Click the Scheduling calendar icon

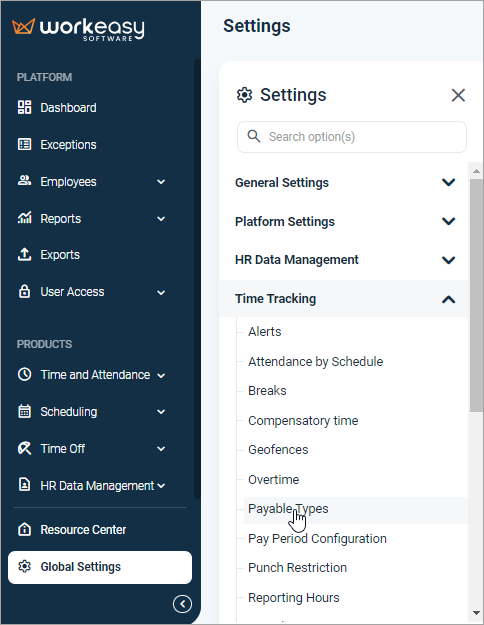(24, 411)
